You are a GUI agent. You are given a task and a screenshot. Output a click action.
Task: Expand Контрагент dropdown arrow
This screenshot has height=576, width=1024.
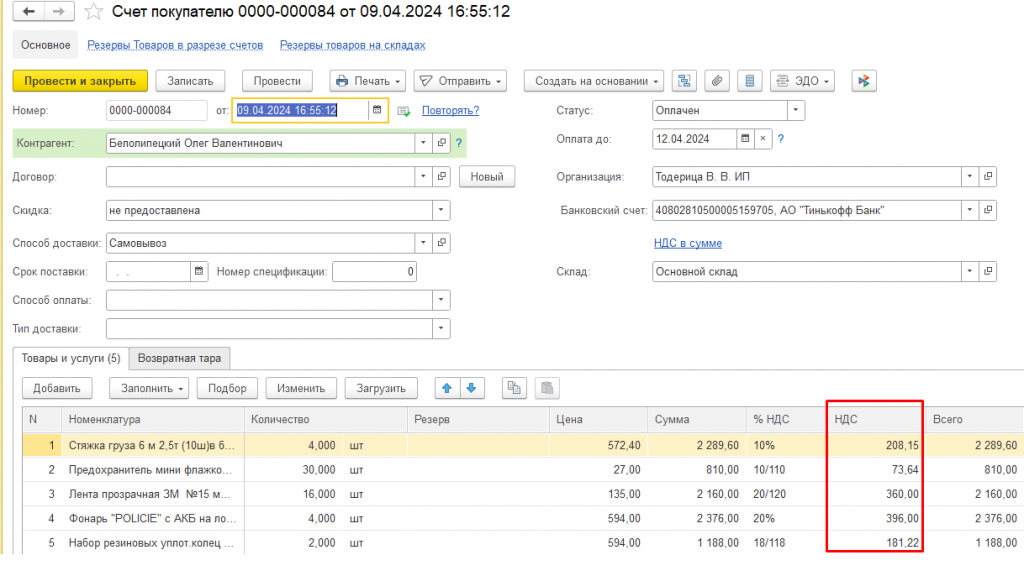pyautogui.click(x=423, y=142)
